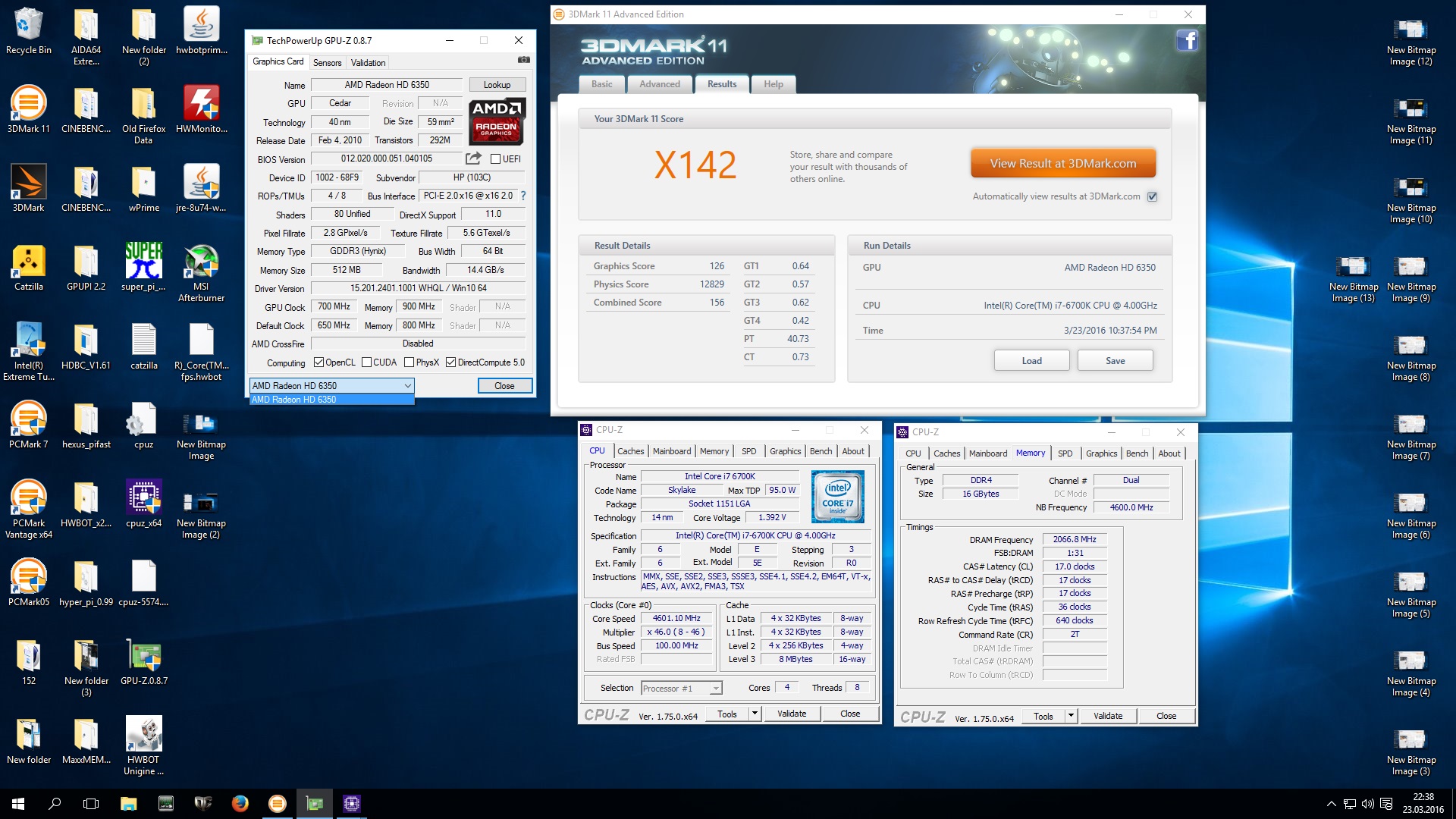Launch HWMonitor desktop shortcut
Image resolution: width=1456 pixels, height=819 pixels.
click(x=201, y=109)
